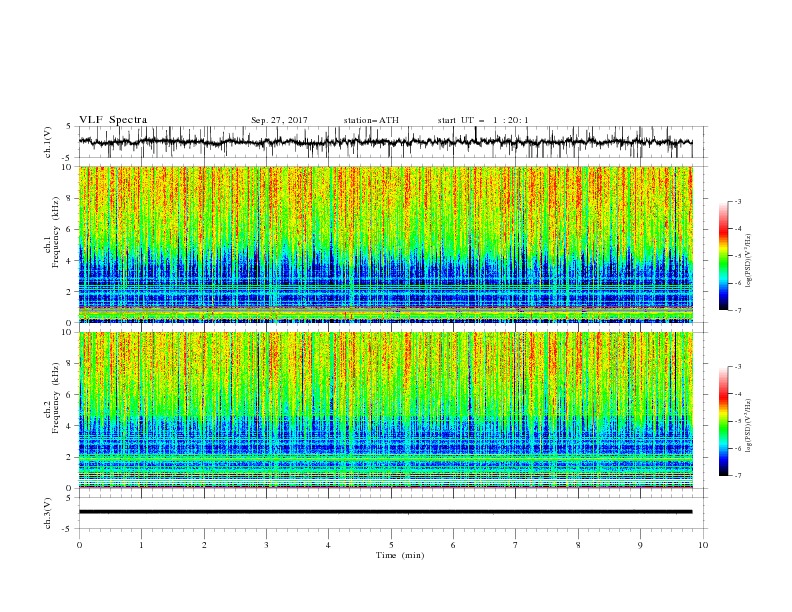The image size is (792, 612).
Task: Click the ch.1 voltage waveform trace
Action: click(x=385, y=142)
